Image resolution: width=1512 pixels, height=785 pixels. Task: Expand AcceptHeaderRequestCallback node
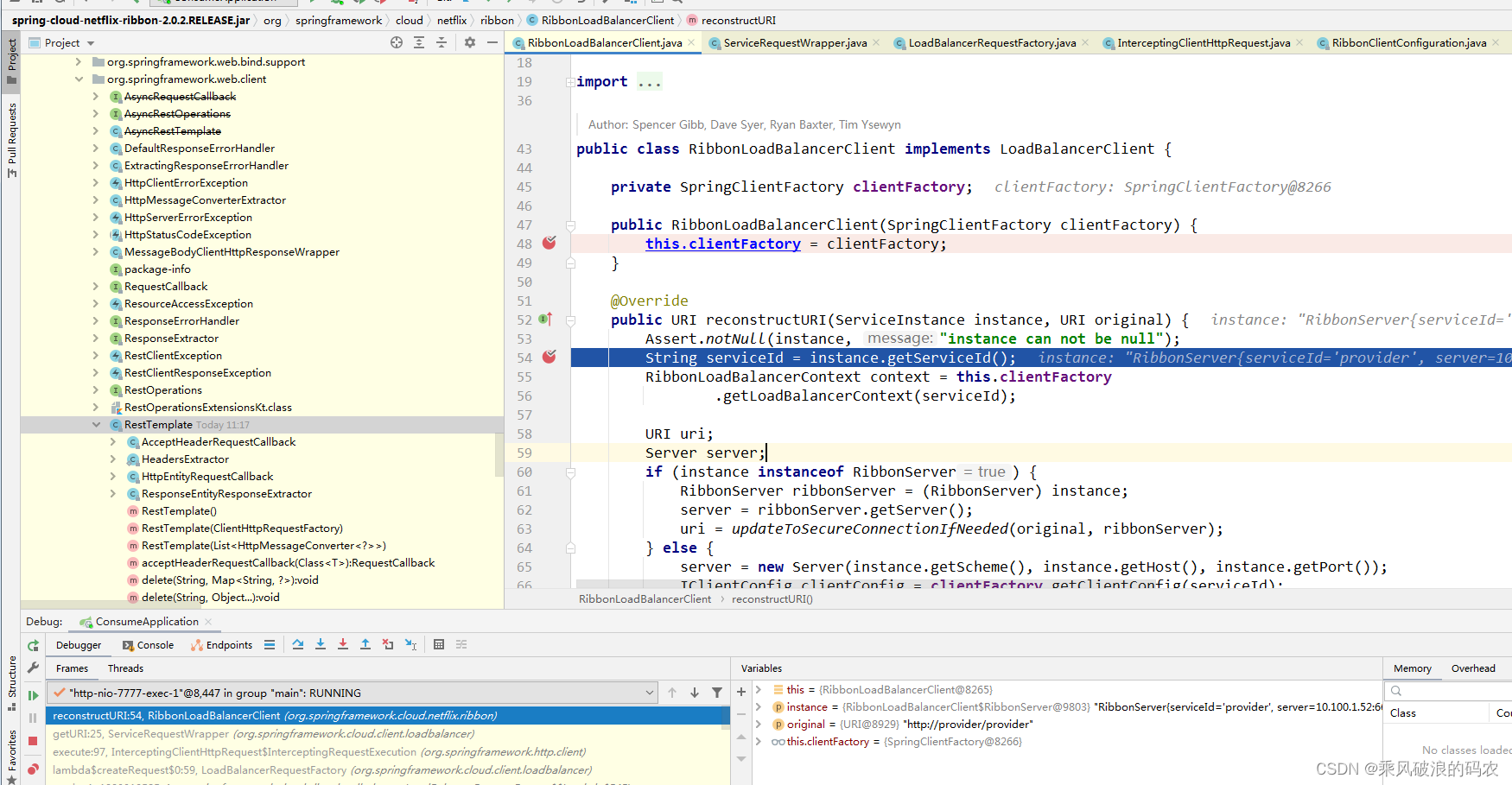tap(113, 441)
